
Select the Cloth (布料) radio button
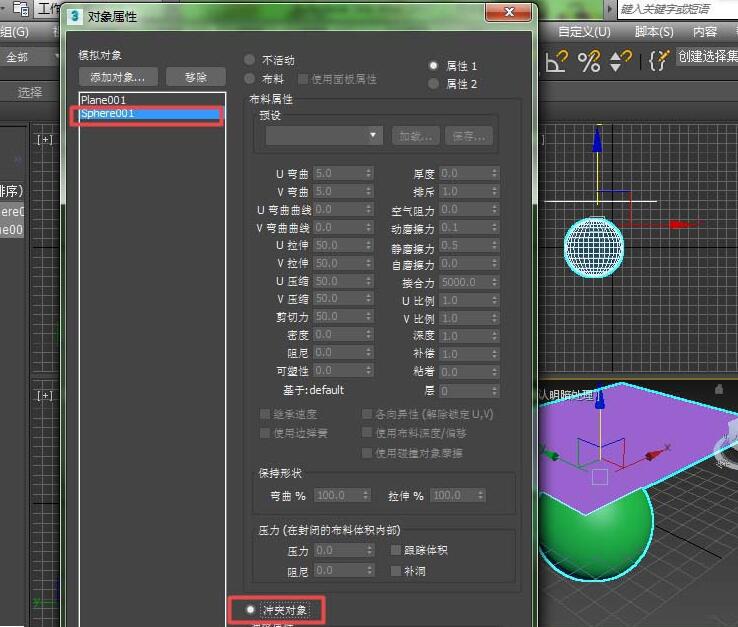click(250, 78)
